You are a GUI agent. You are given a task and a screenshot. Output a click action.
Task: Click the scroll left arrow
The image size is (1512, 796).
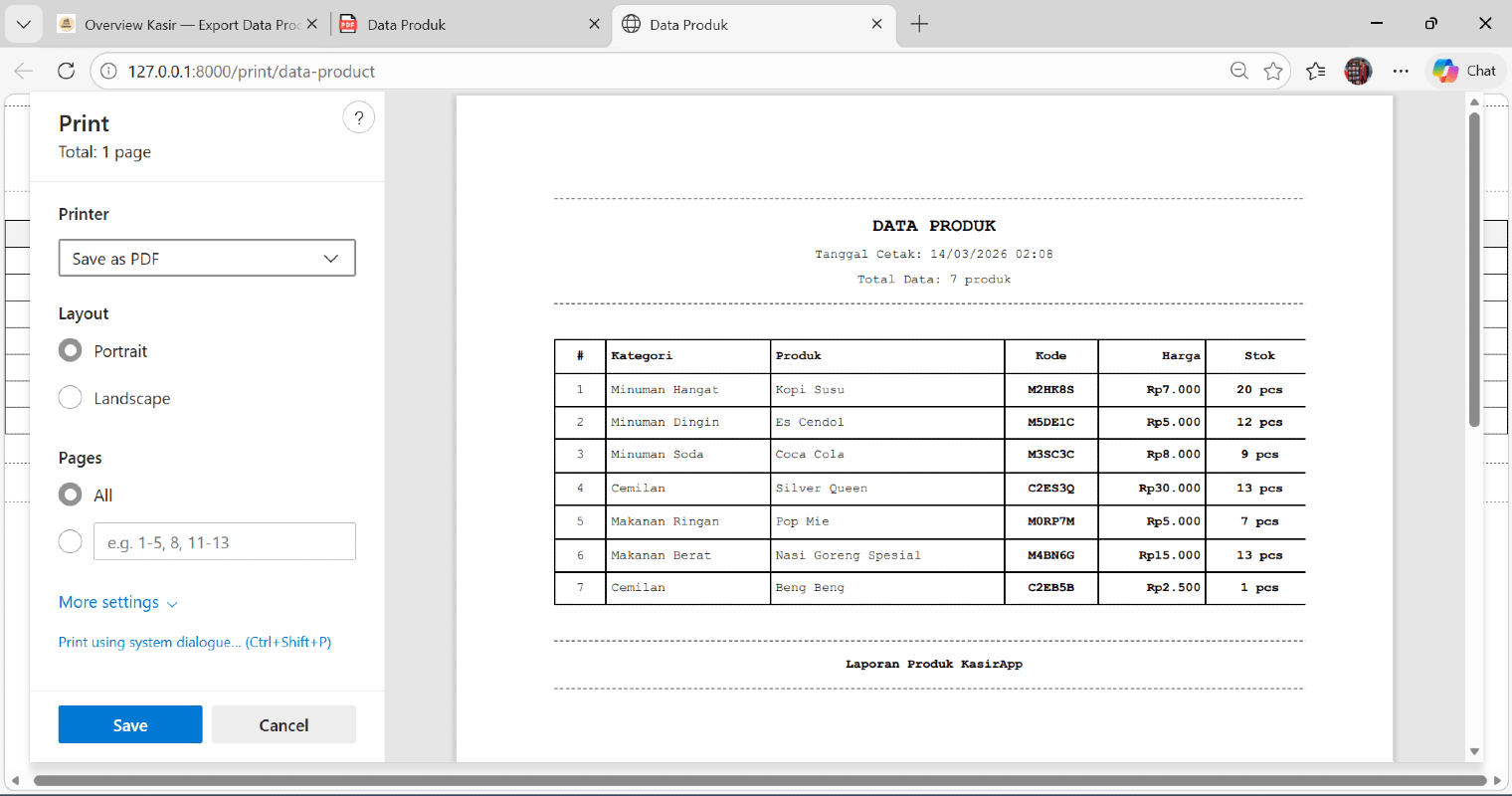click(15, 780)
